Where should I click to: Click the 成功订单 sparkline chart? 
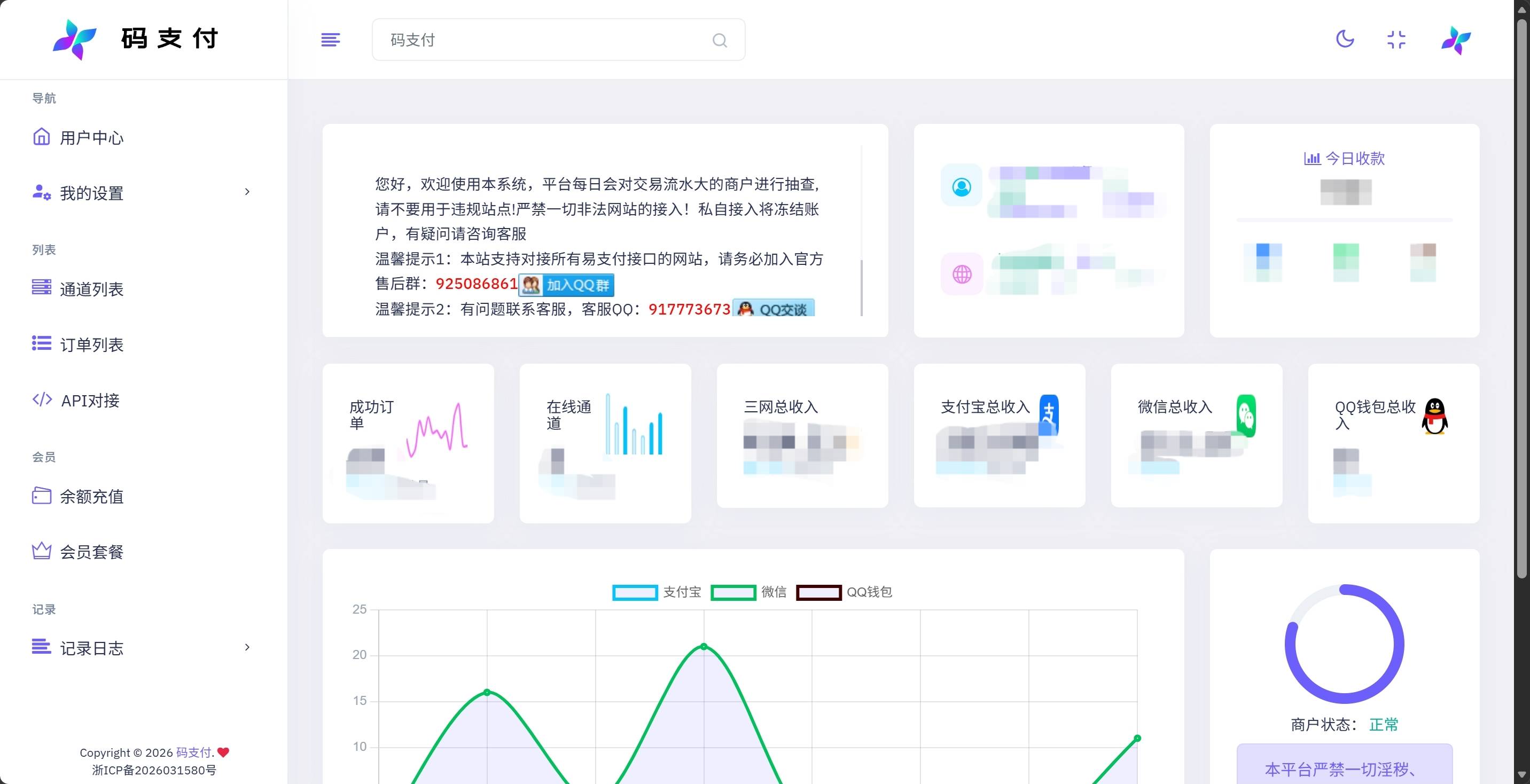click(436, 429)
